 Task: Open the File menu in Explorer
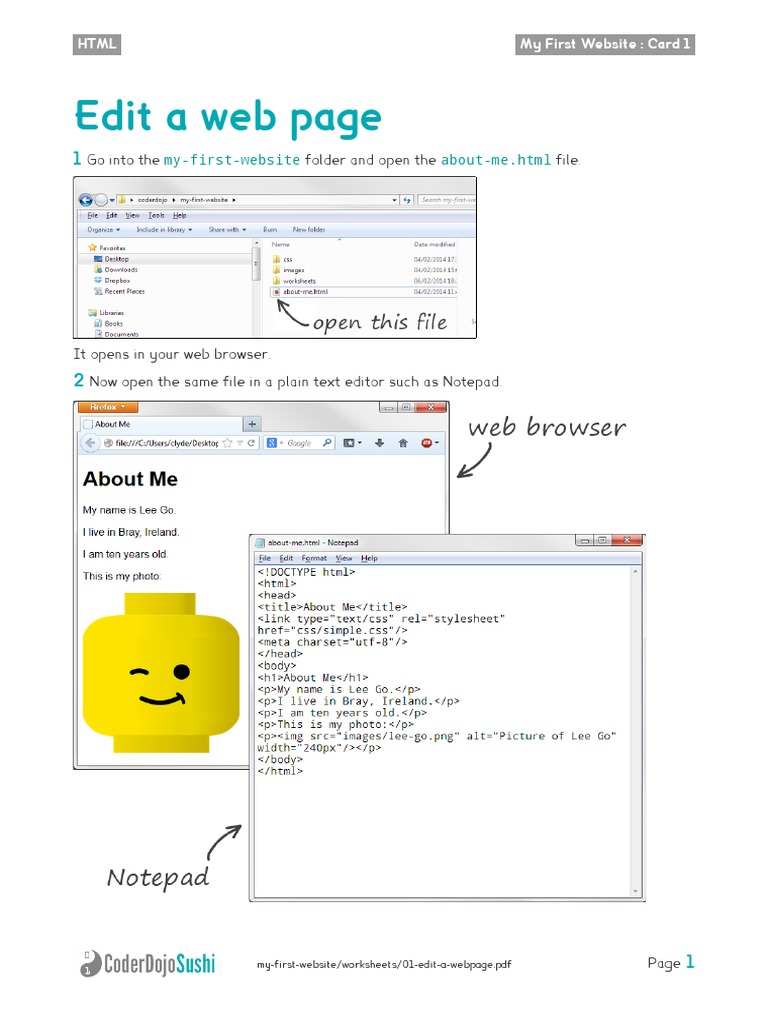93,215
